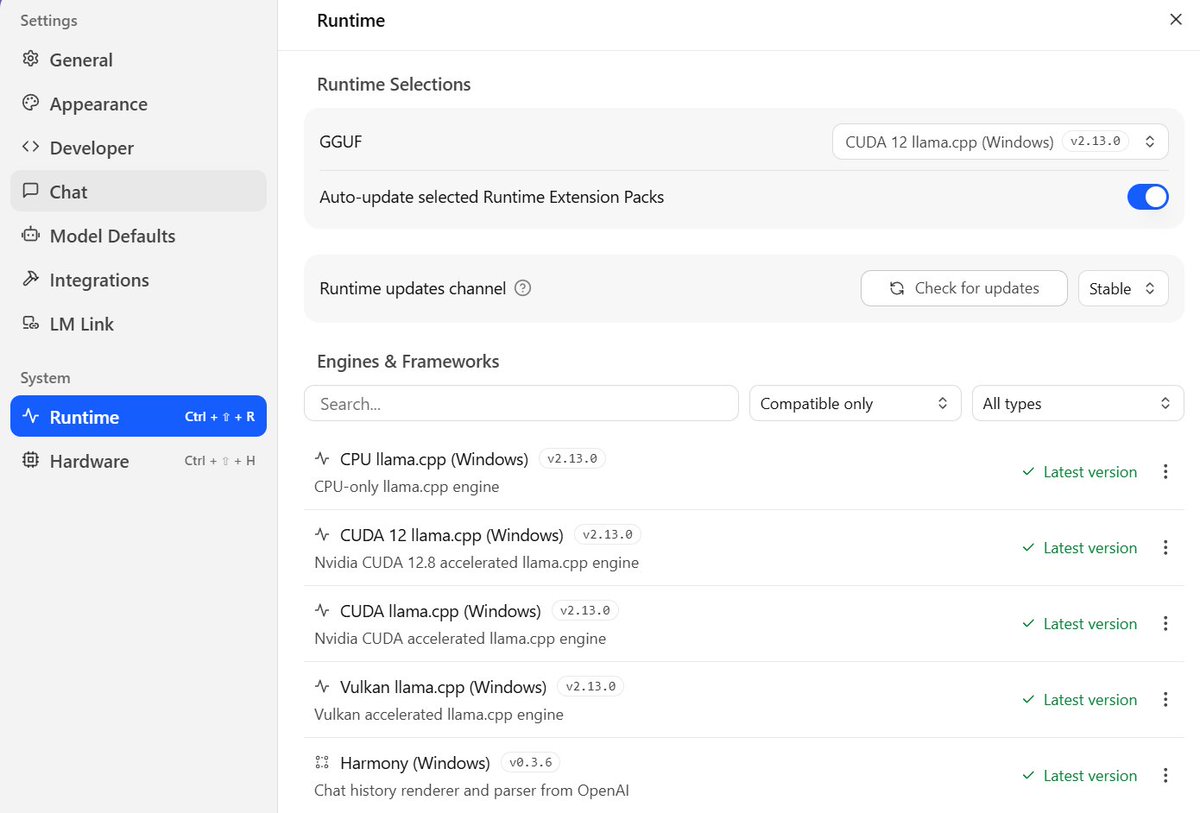
Task: Click the pulse icon beside CPU llama.cpp
Action: point(322,459)
